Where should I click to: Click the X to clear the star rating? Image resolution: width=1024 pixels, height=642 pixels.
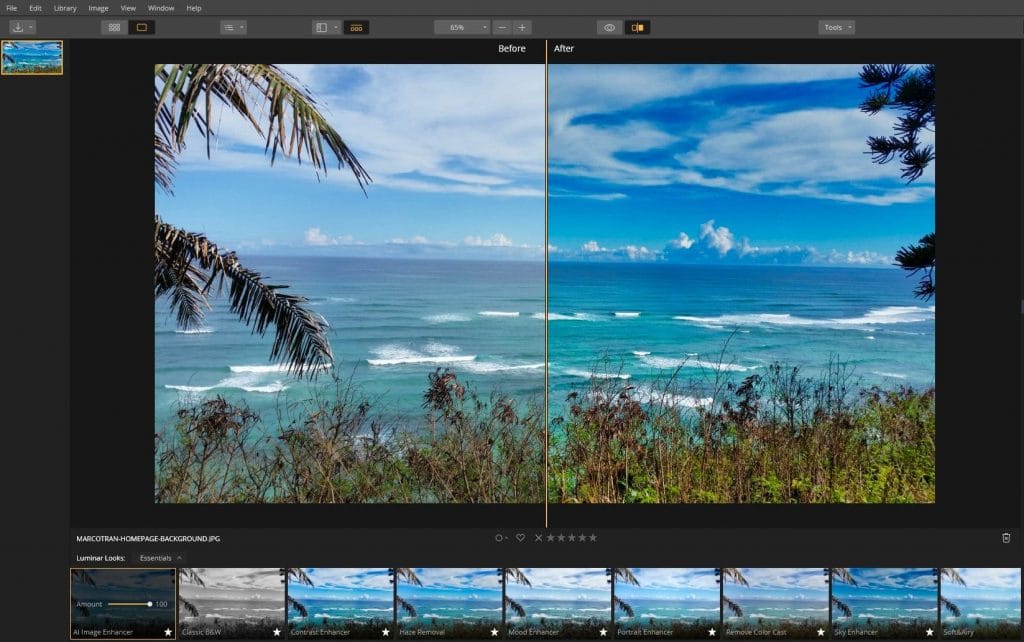pos(537,537)
